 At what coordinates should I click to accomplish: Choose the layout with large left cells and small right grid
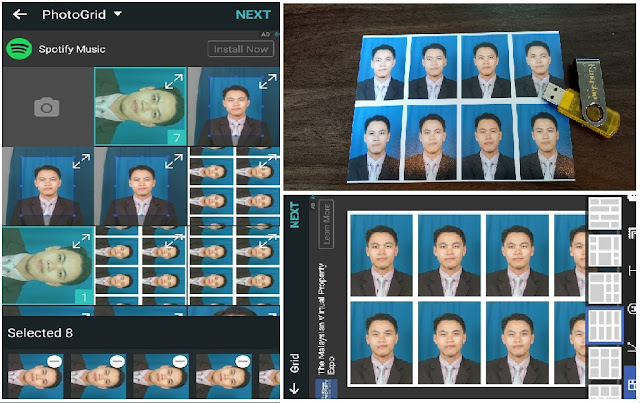pos(605,289)
